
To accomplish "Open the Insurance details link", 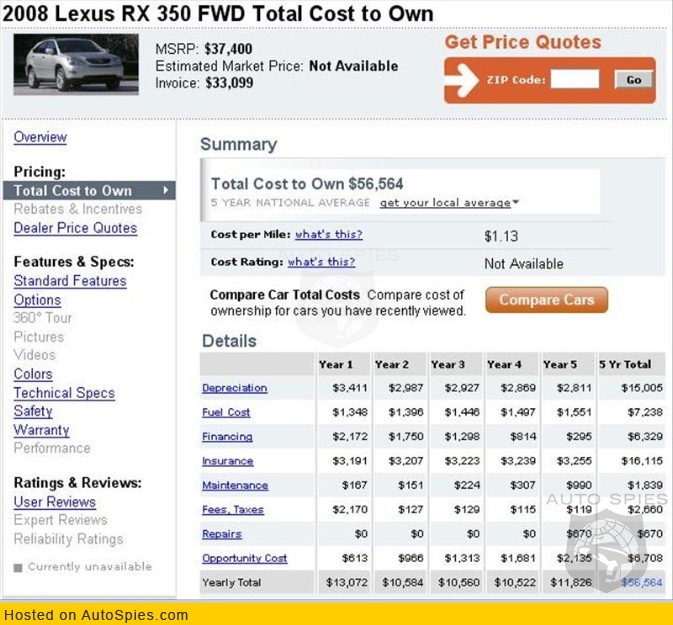I will pyautogui.click(x=228, y=461).
